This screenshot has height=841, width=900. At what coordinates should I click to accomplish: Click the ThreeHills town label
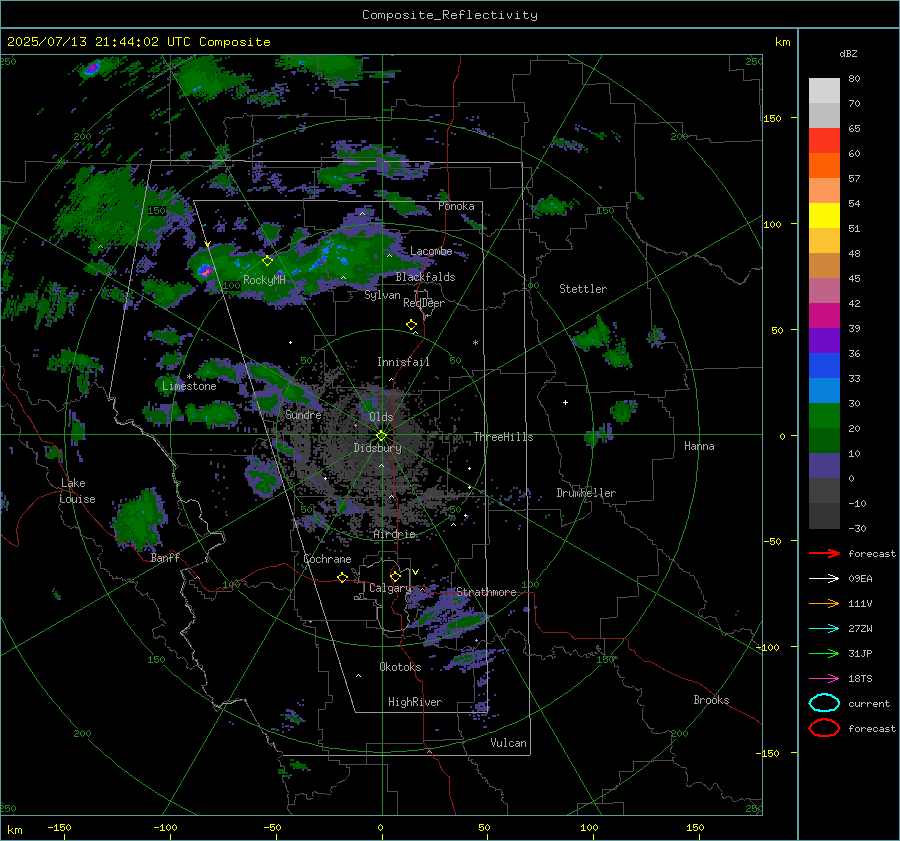click(x=503, y=437)
